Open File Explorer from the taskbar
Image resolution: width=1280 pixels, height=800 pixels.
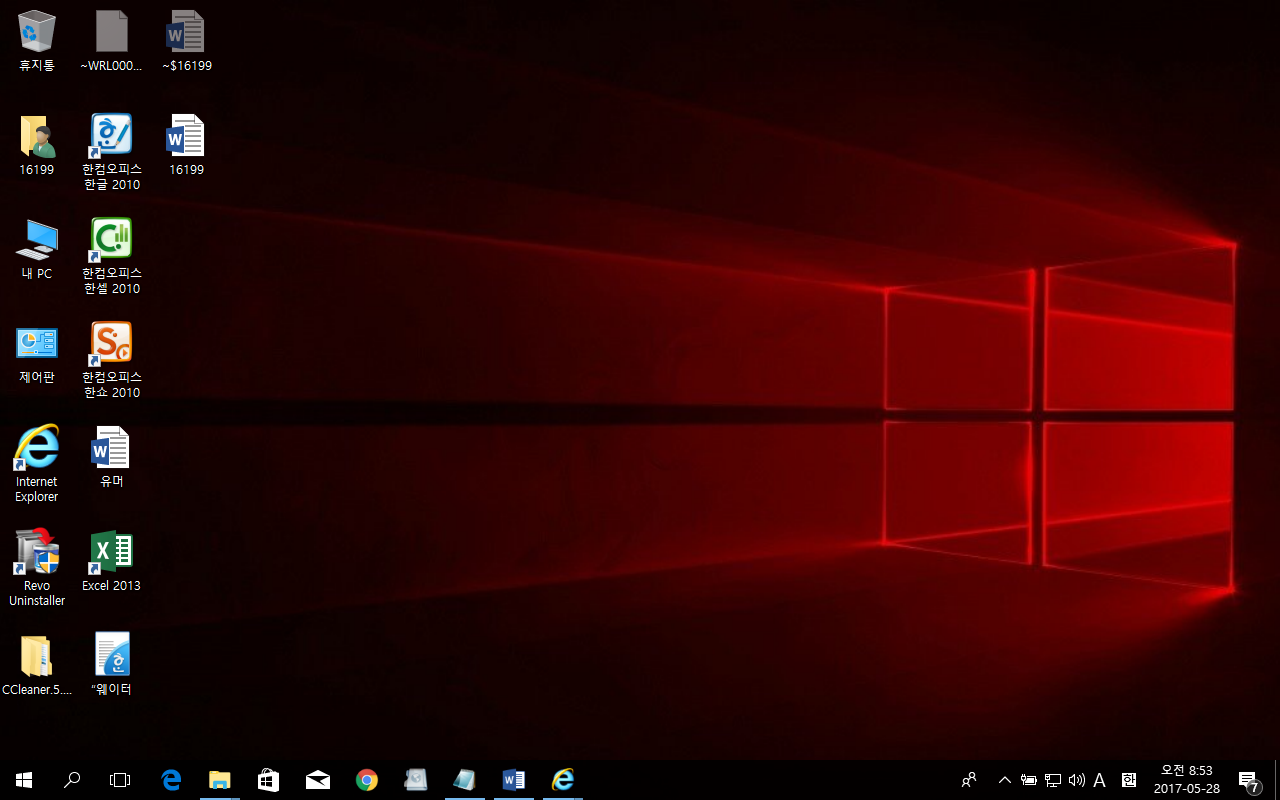click(x=219, y=780)
